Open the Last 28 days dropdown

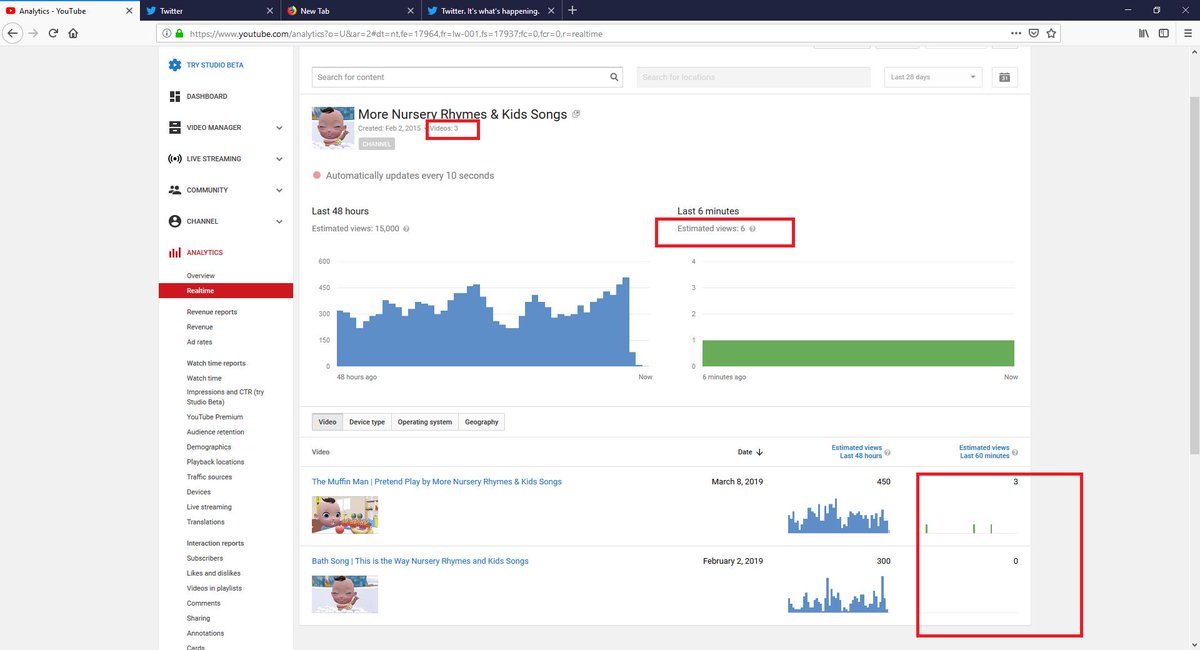pyautogui.click(x=934, y=77)
